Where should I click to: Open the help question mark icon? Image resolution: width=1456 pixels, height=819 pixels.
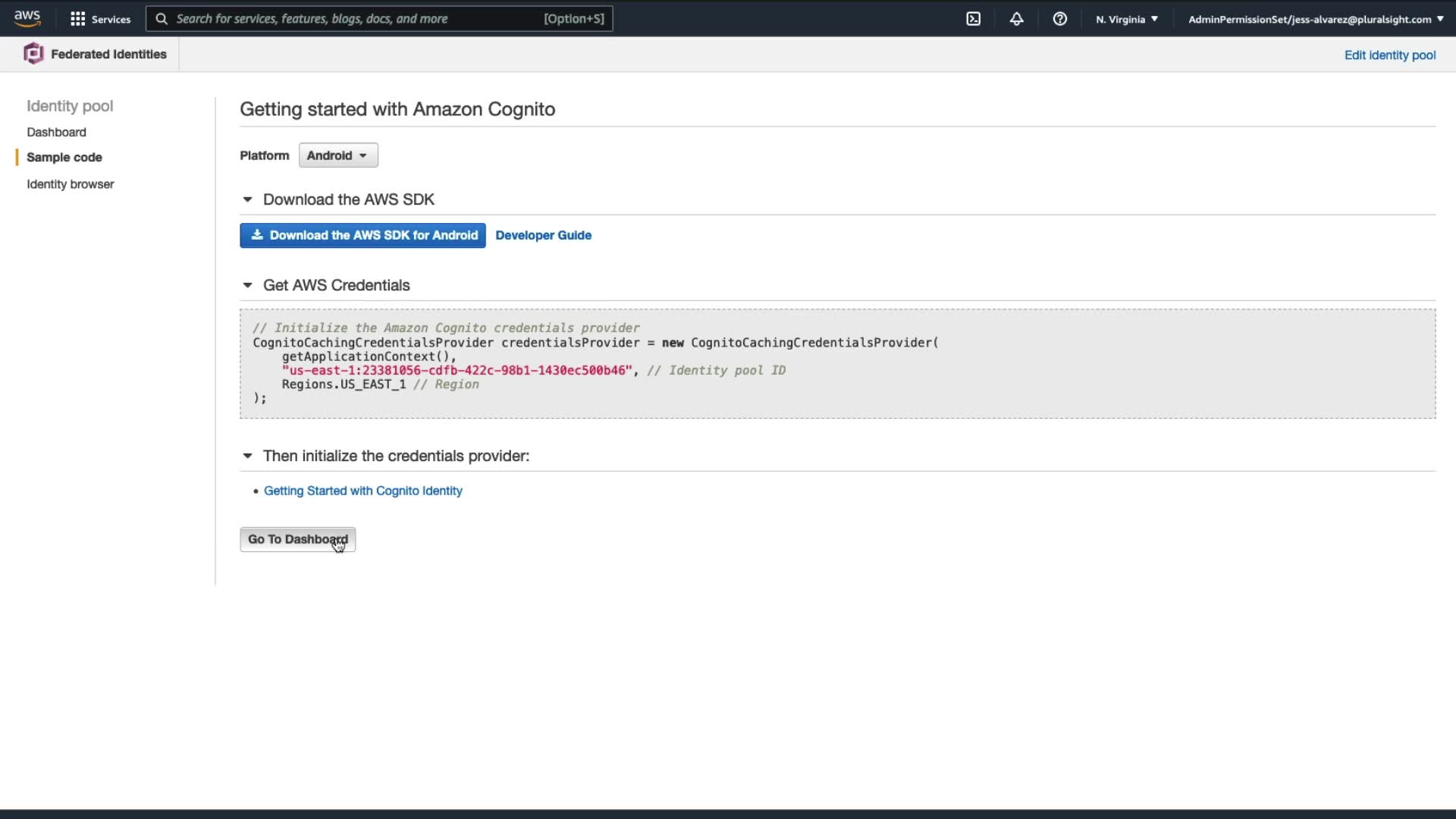pos(1060,19)
